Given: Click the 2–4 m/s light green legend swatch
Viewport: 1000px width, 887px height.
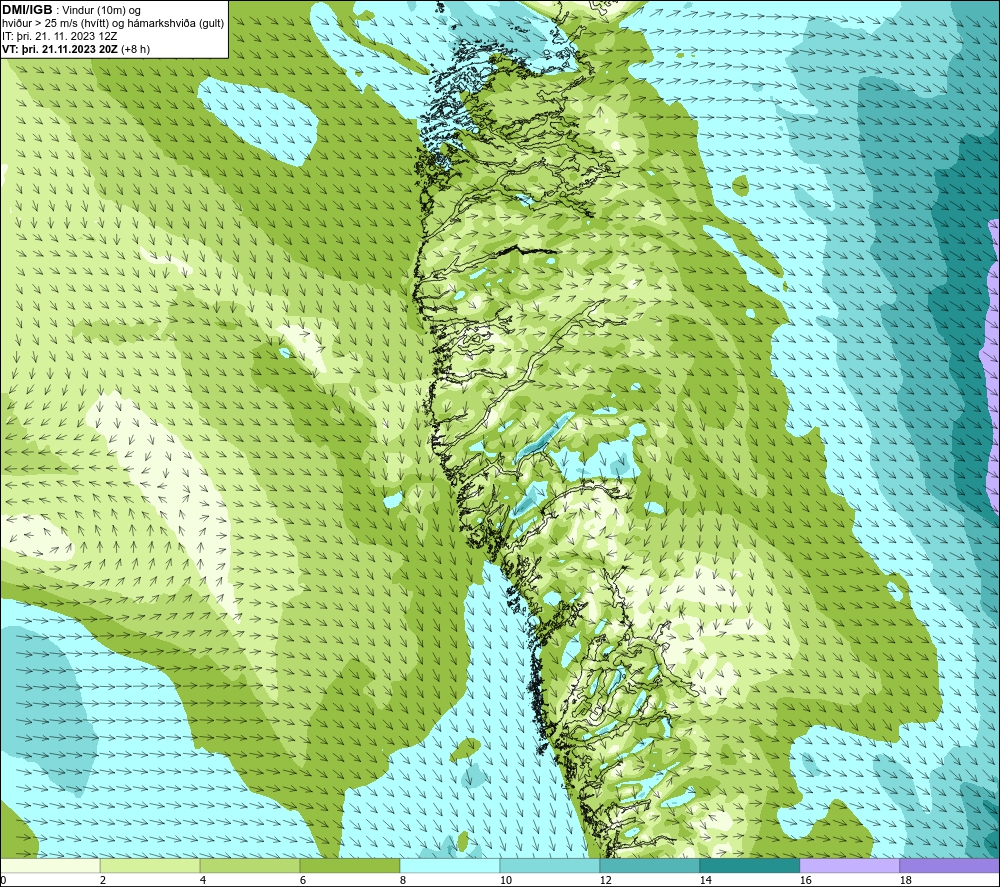Looking at the screenshot, I should (150, 866).
